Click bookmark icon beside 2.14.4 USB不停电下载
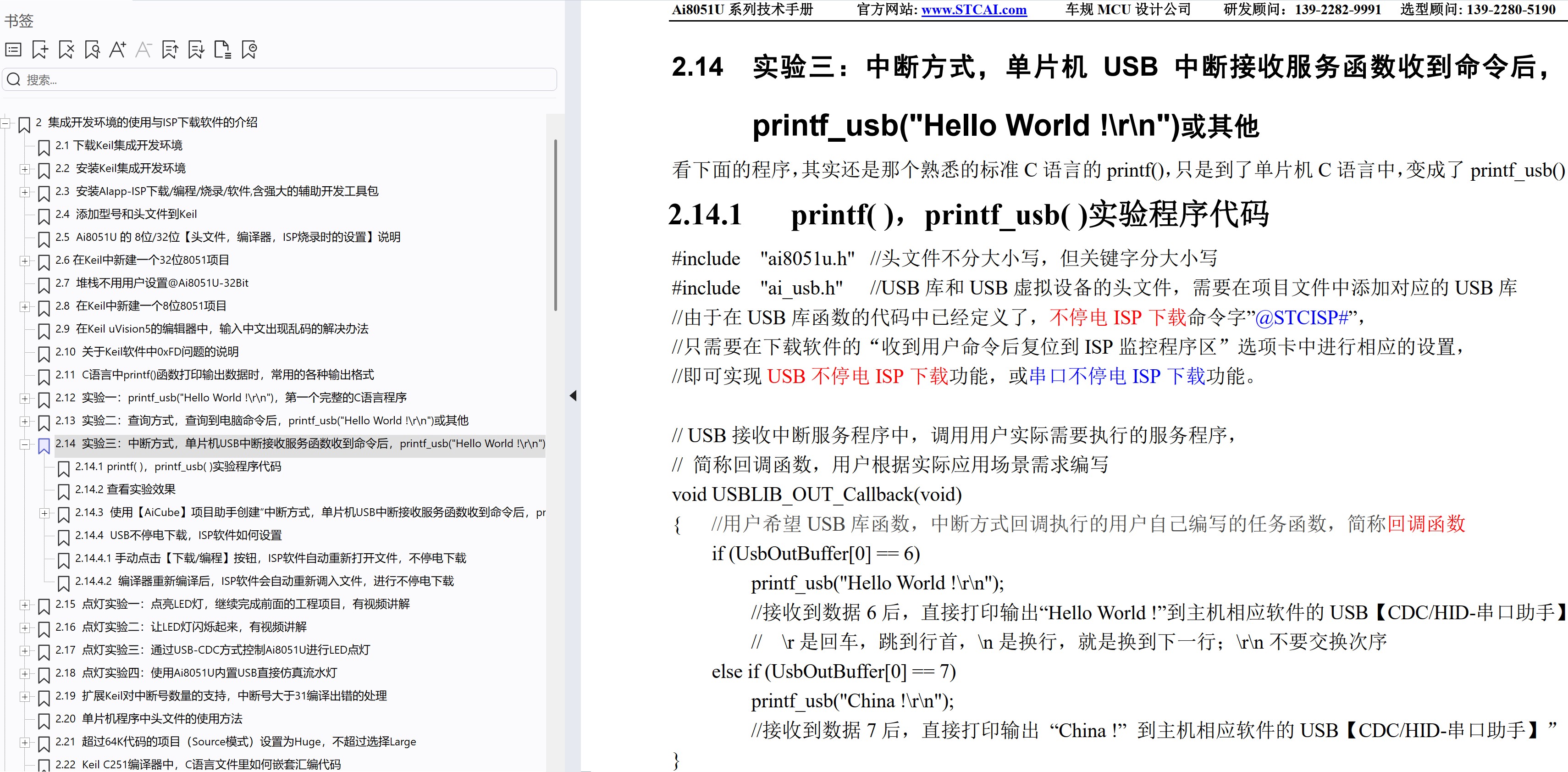Image resolution: width=1568 pixels, height=772 pixels. point(63,538)
